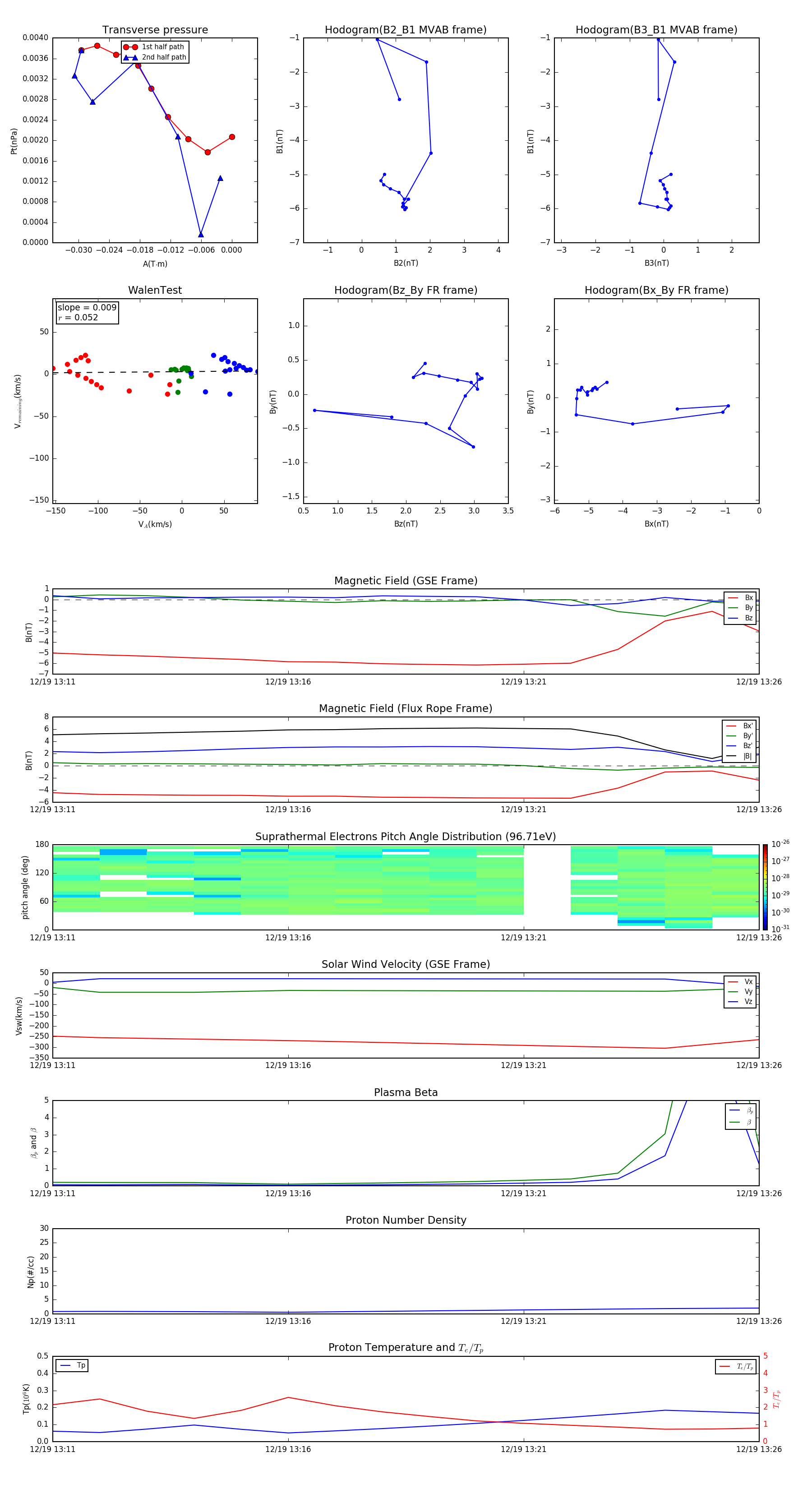Click the '10^-31' colorbar tick label
This screenshot has width=812, height=1489.
coord(780,929)
